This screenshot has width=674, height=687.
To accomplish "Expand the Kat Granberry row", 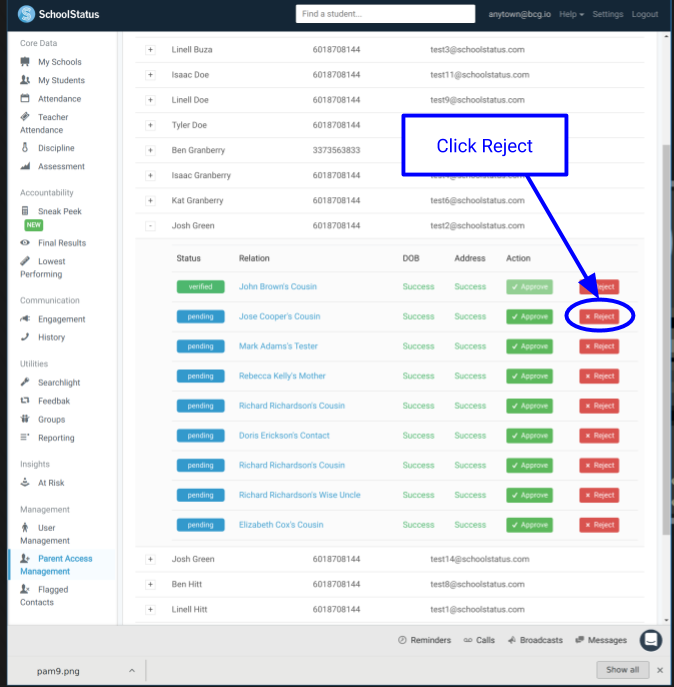I will coord(150,201).
